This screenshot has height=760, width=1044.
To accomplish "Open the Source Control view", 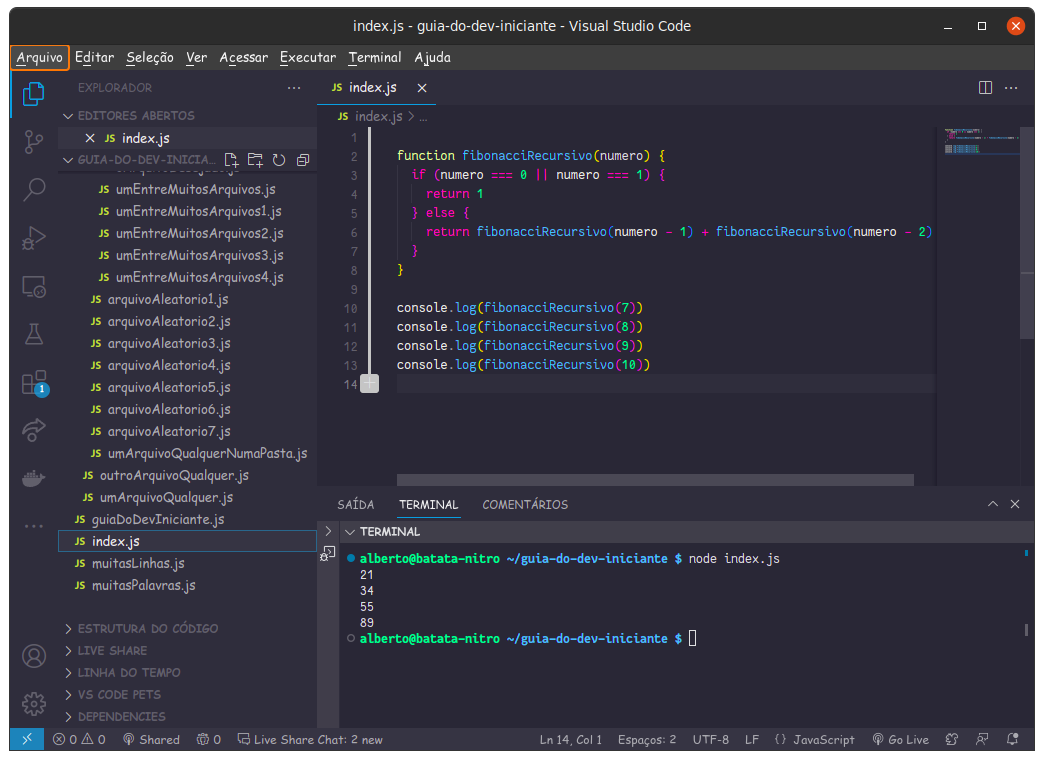I will pos(33,141).
